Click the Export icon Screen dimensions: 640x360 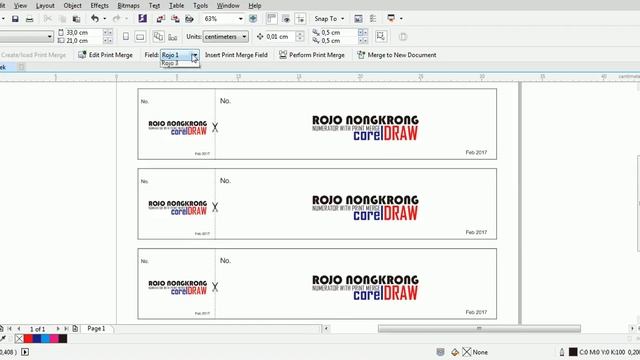point(175,19)
